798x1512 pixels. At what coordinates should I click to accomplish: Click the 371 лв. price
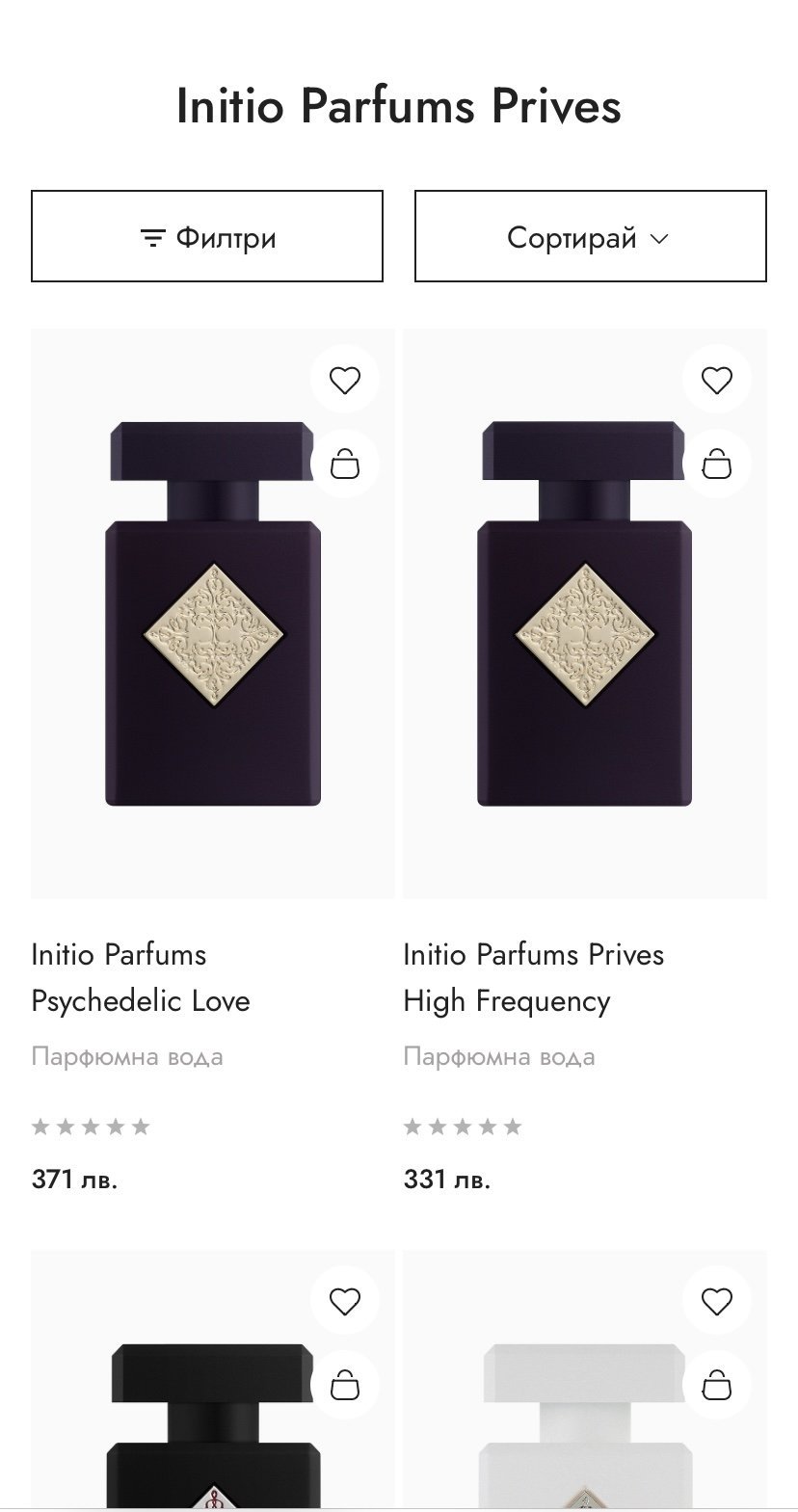(74, 1179)
